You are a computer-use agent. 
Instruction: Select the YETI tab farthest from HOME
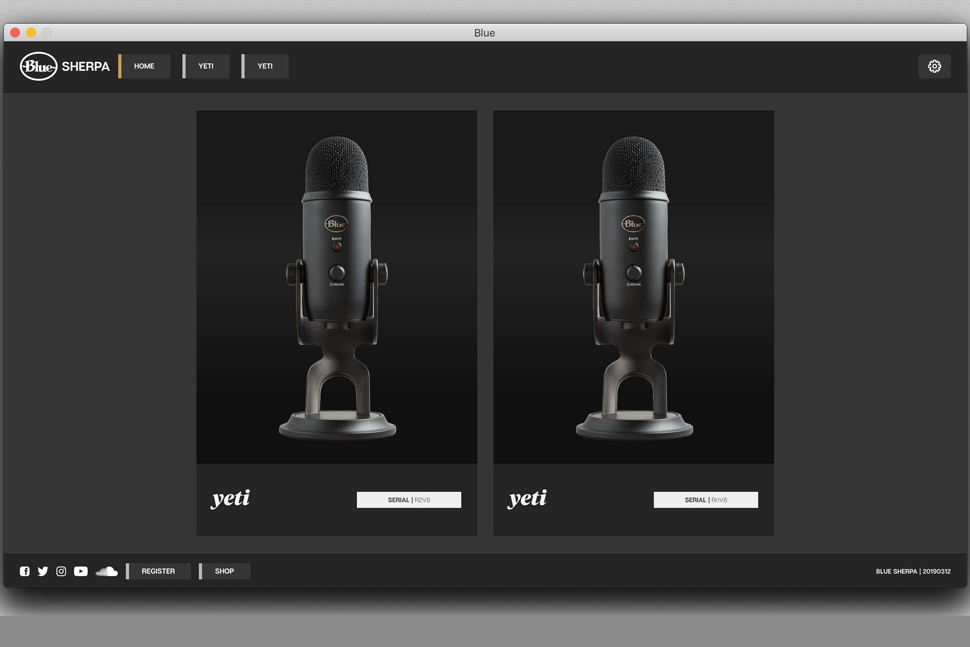[265, 66]
